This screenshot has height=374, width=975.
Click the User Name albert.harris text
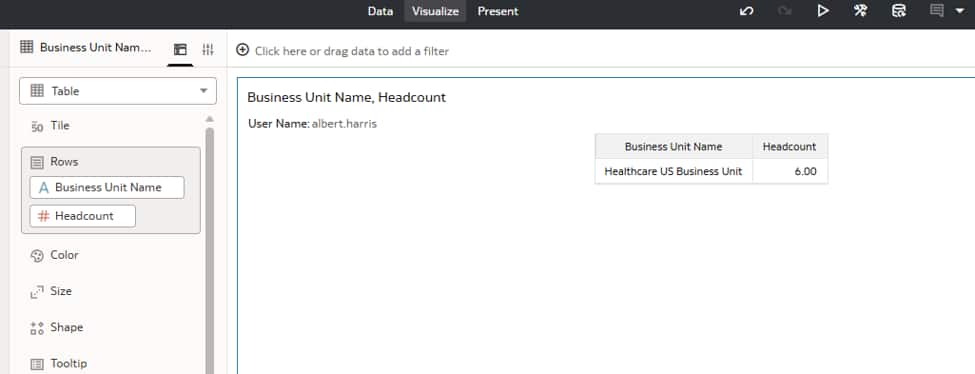[x=312, y=124]
